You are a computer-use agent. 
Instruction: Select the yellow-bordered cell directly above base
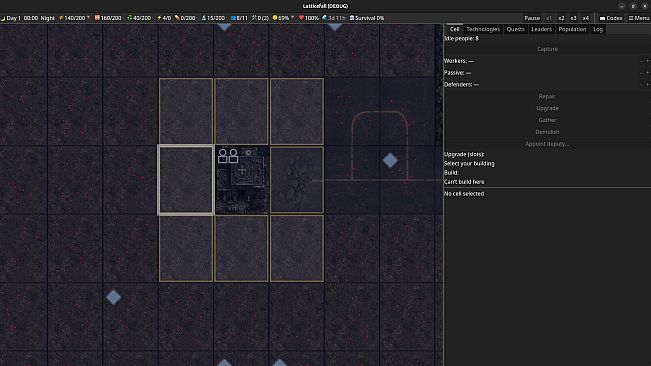(x=241, y=111)
